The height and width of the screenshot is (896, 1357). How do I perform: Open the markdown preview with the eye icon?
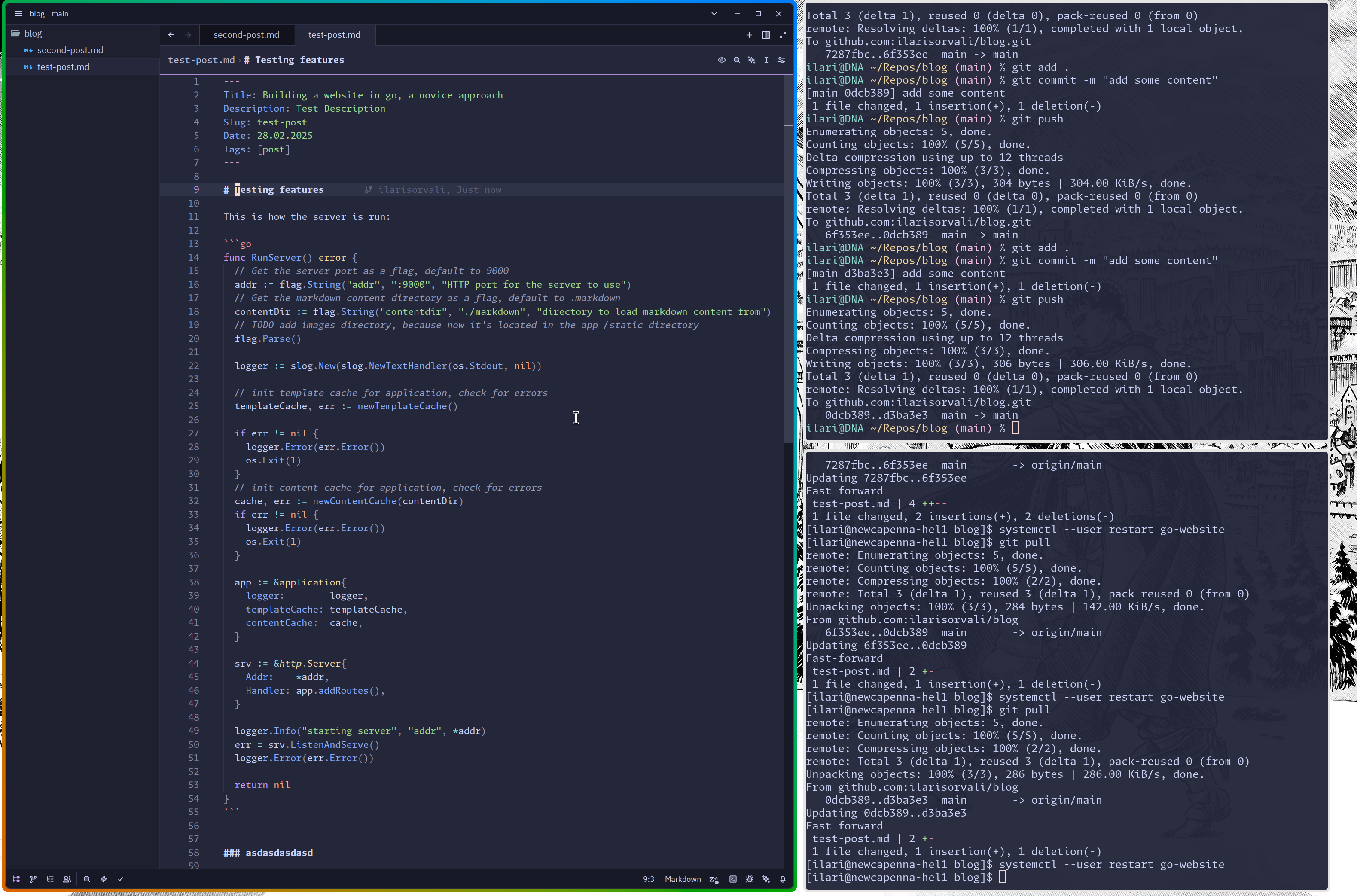pos(722,59)
